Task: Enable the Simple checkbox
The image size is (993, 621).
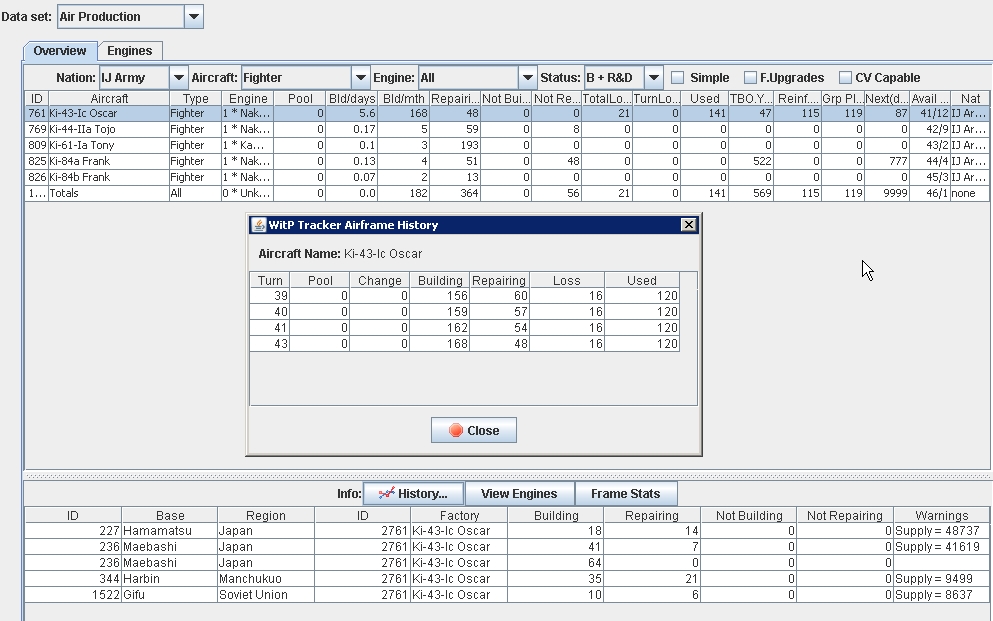Action: pyautogui.click(x=676, y=77)
